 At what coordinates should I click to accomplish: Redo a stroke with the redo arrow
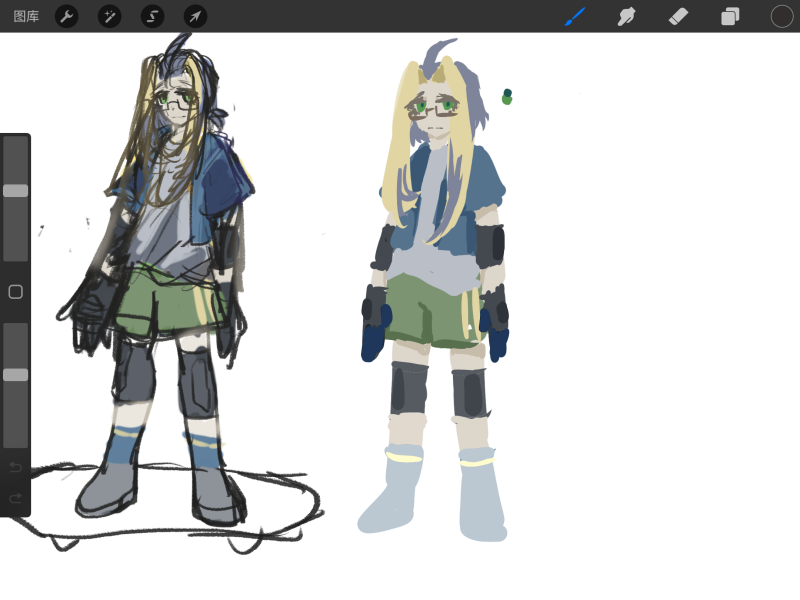(x=17, y=498)
